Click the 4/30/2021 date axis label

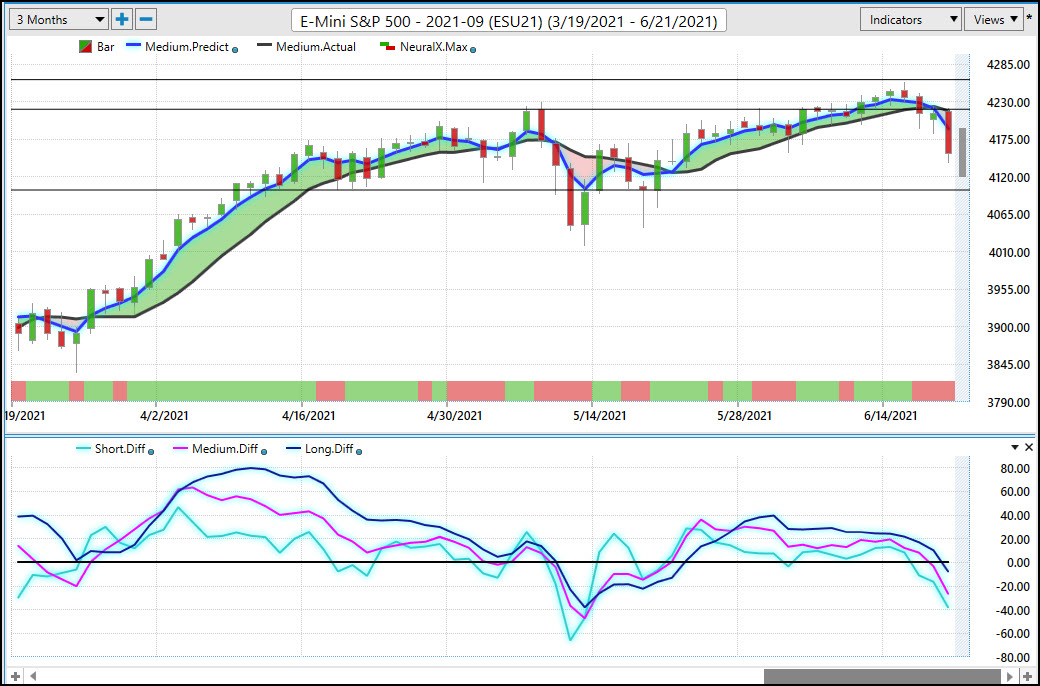tap(454, 416)
